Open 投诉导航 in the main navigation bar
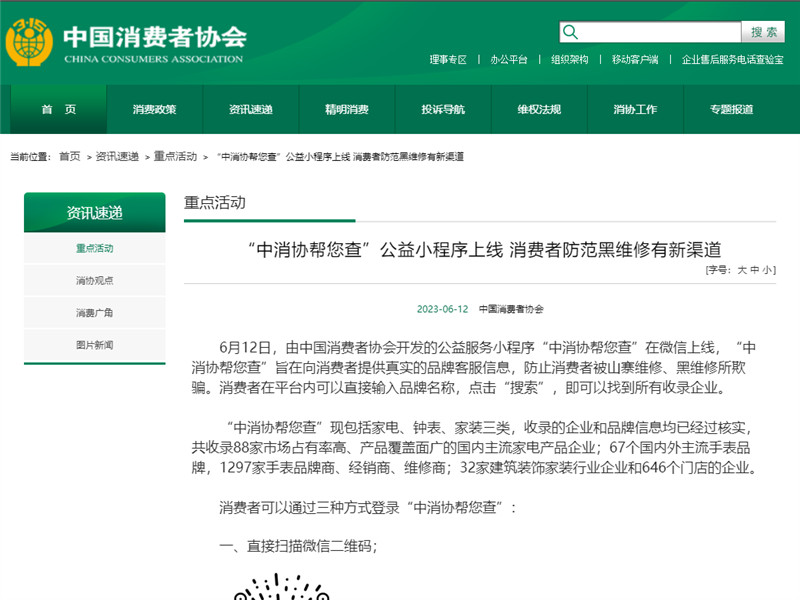 tap(443, 109)
